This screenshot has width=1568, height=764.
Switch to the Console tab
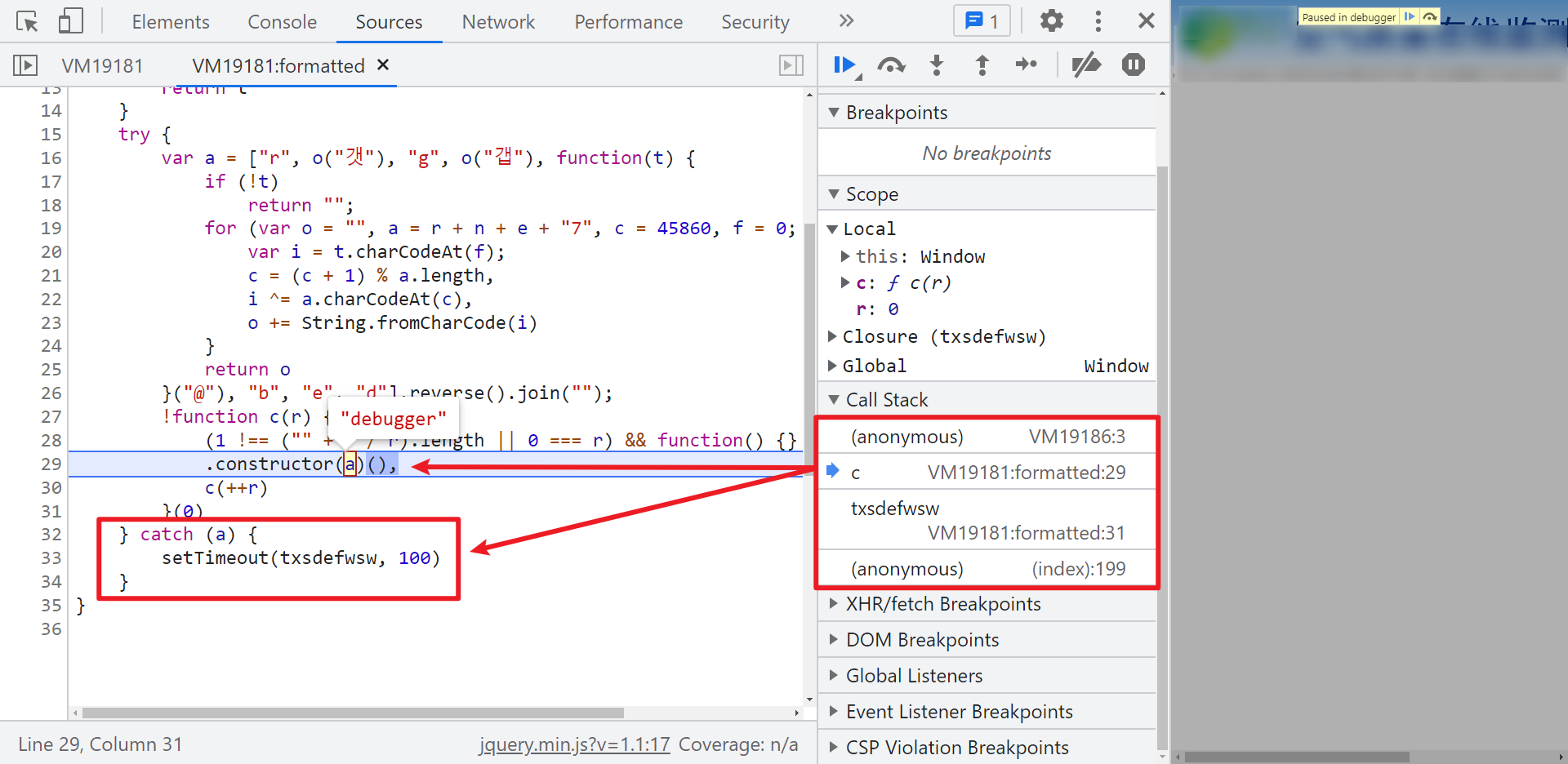[x=282, y=22]
